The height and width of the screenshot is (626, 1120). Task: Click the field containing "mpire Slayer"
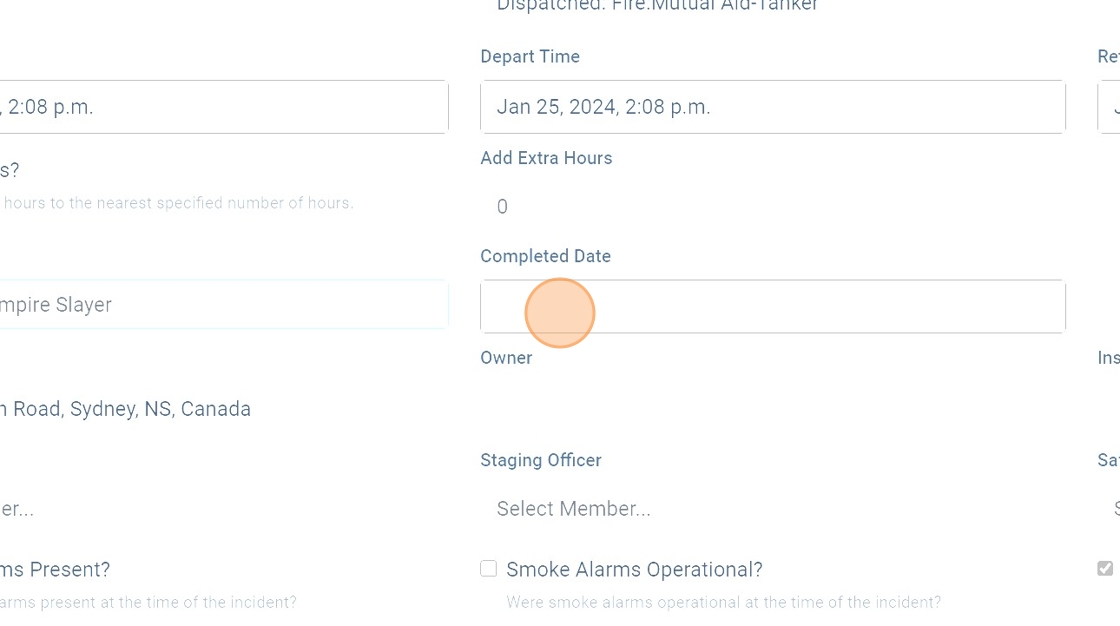tap(220, 305)
